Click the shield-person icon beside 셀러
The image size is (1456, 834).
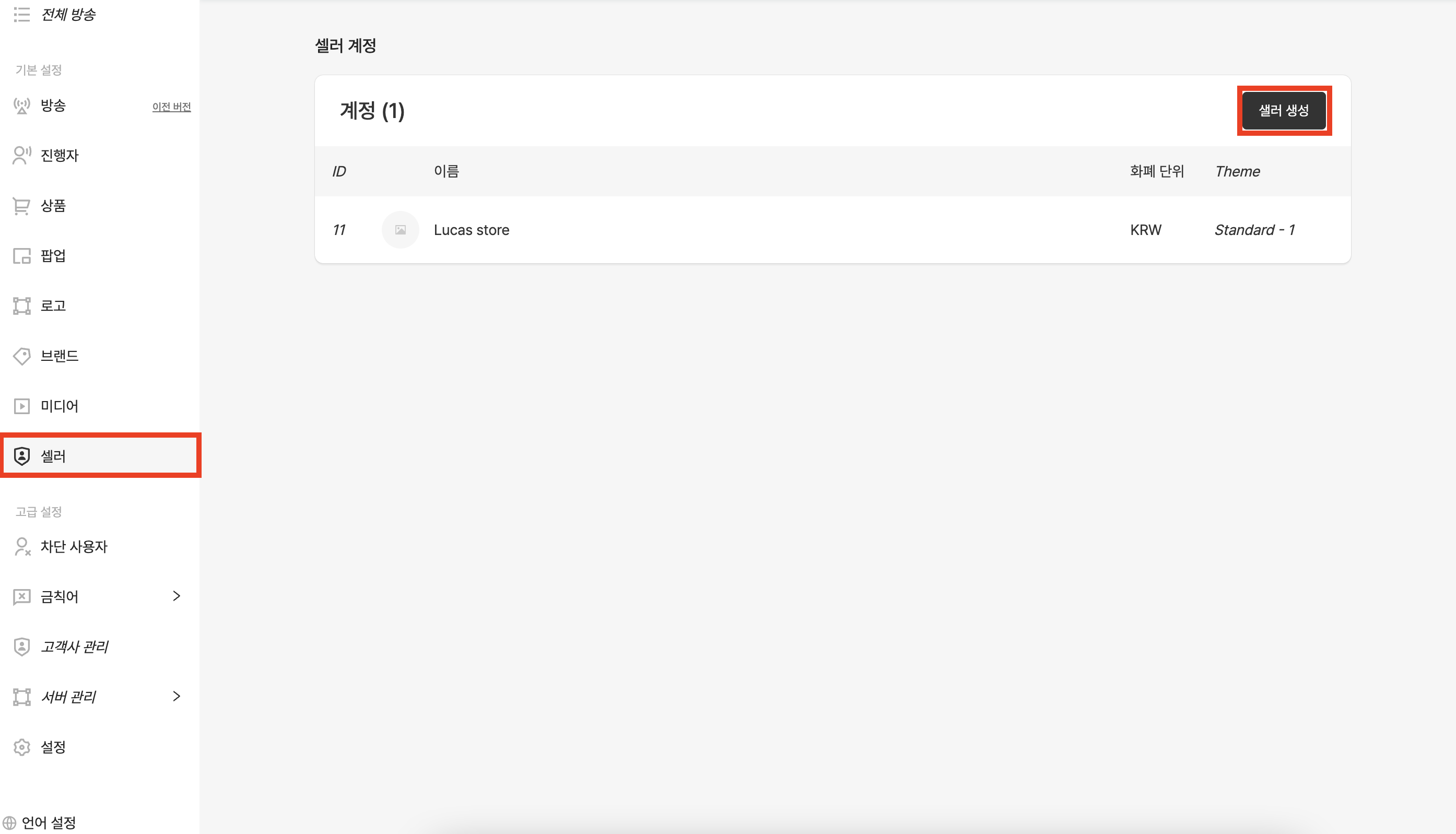click(x=22, y=456)
